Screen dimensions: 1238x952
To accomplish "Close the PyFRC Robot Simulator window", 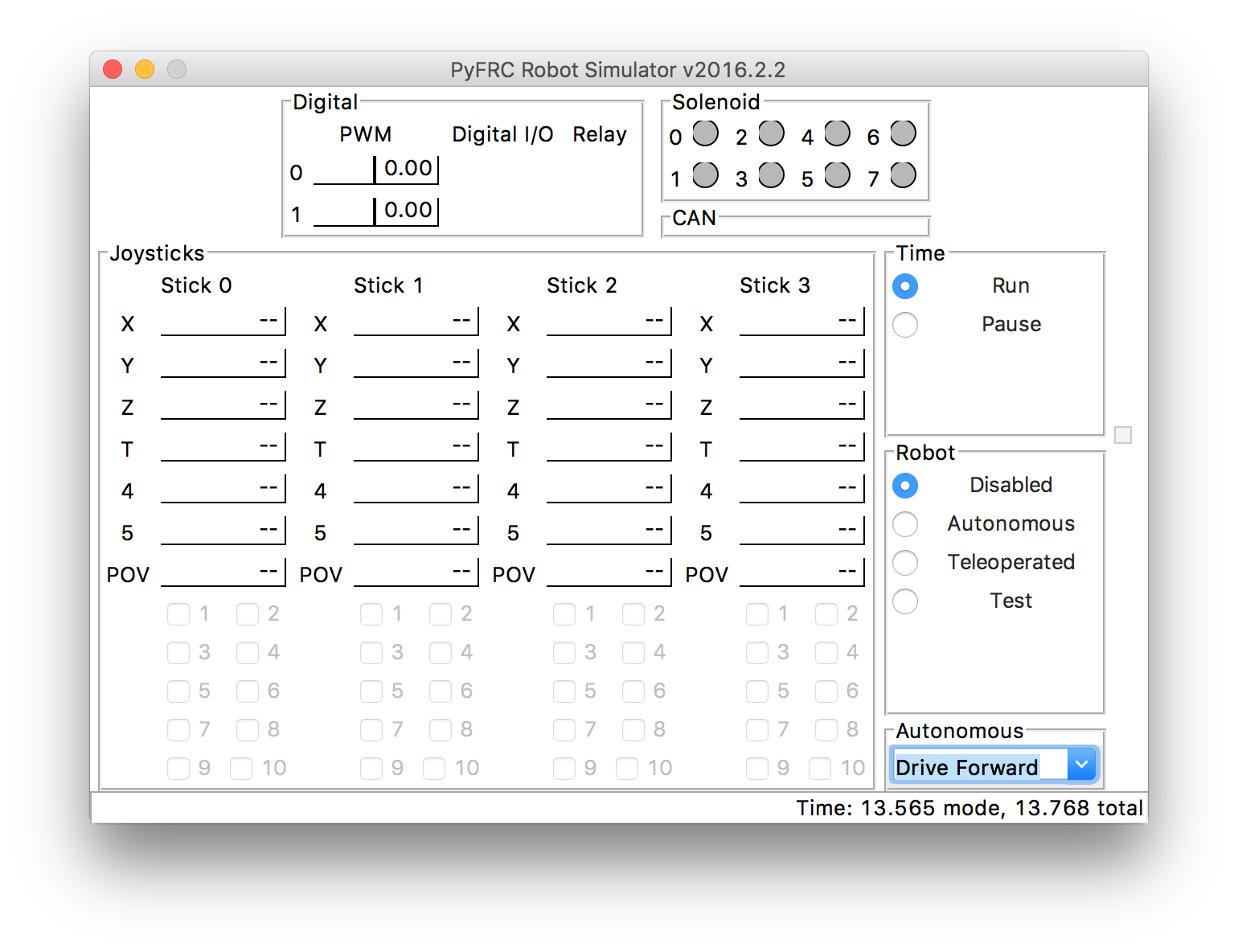I will (x=113, y=69).
